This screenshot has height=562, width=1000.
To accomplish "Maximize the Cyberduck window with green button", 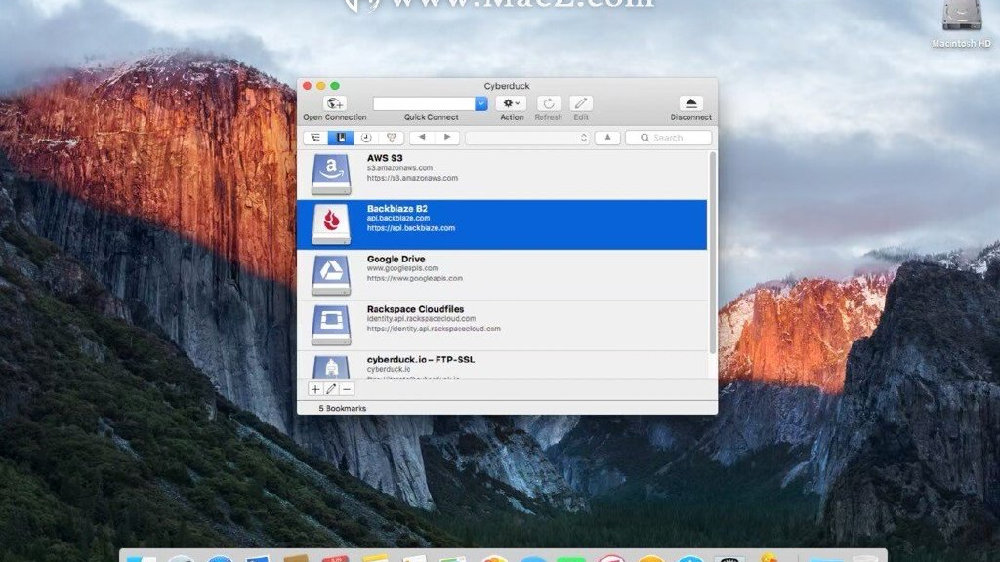I will pos(335,85).
